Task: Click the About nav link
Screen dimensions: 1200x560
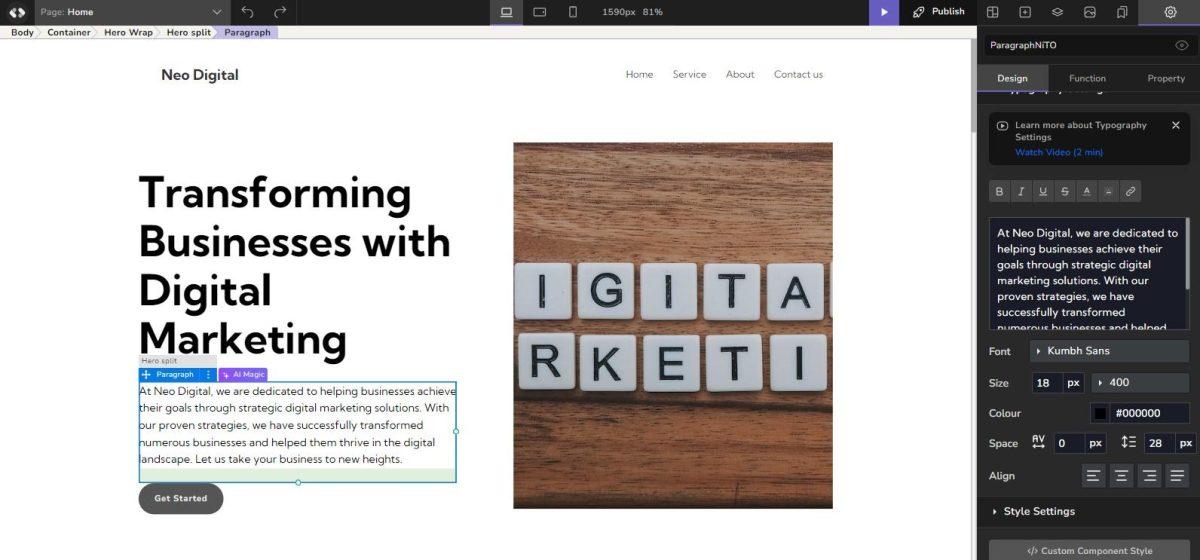Action: coord(740,74)
